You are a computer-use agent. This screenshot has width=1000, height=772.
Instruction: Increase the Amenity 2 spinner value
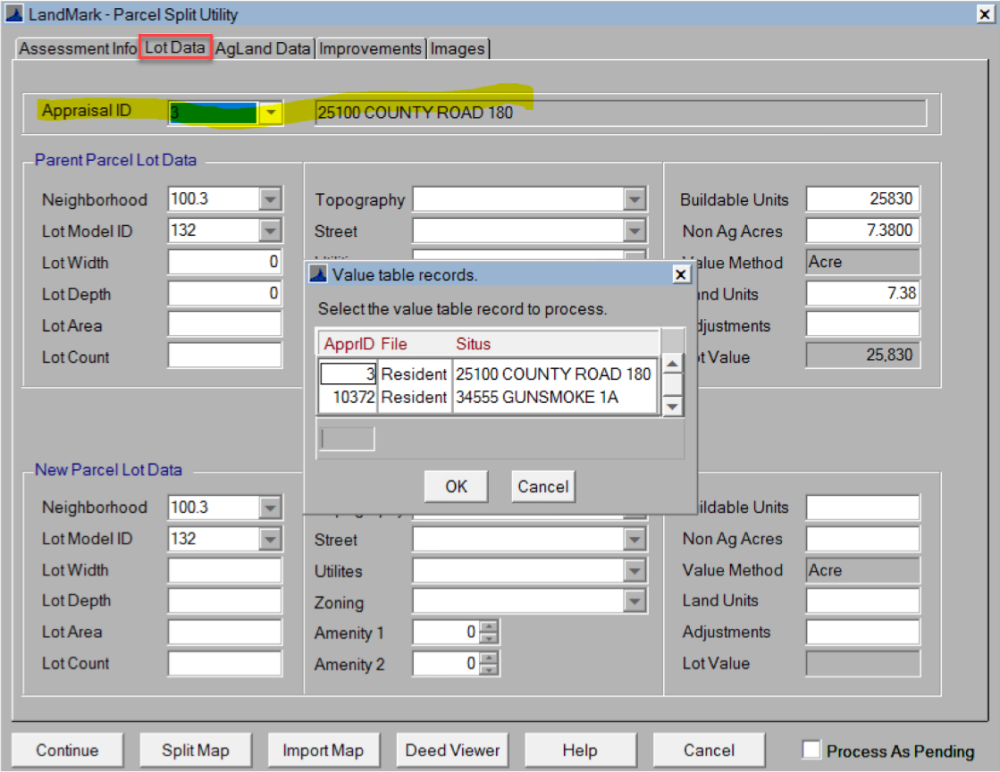pos(489,658)
